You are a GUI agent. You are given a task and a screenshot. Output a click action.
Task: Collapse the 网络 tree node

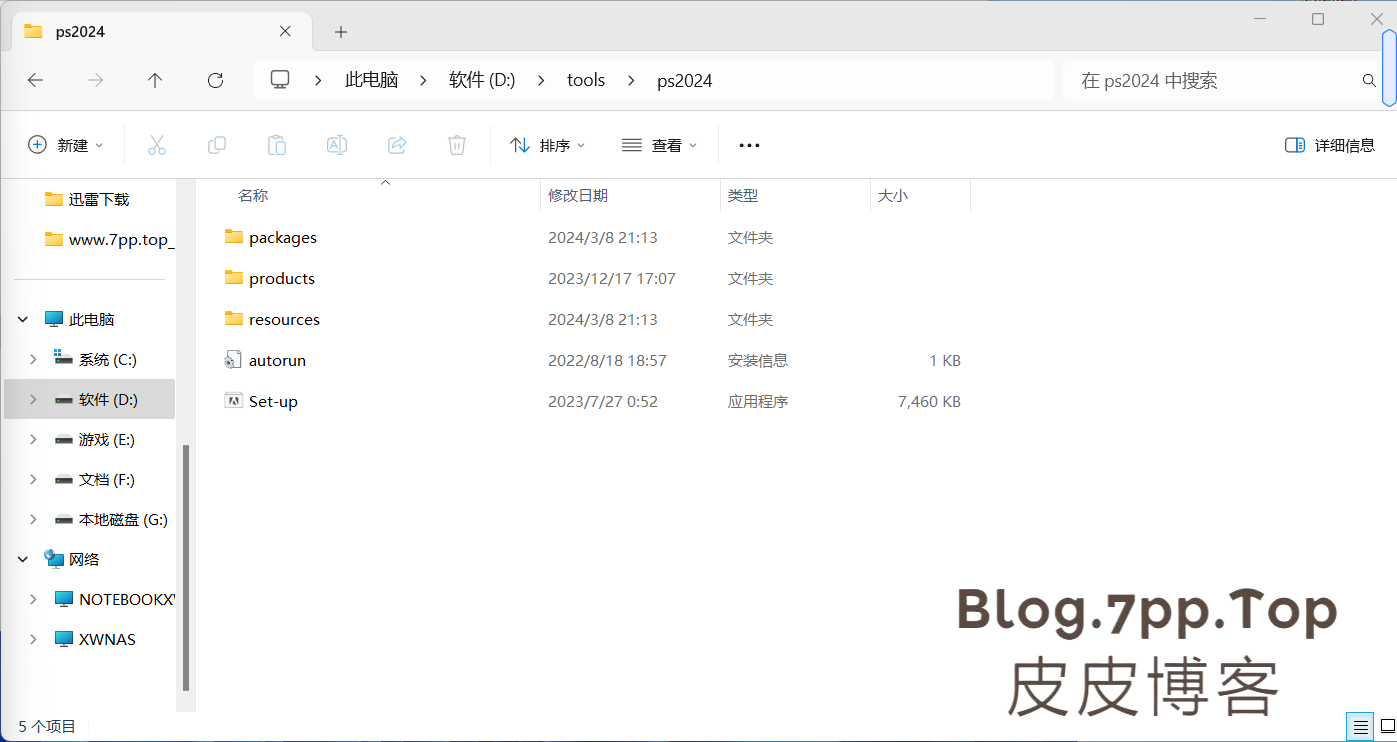(x=23, y=559)
